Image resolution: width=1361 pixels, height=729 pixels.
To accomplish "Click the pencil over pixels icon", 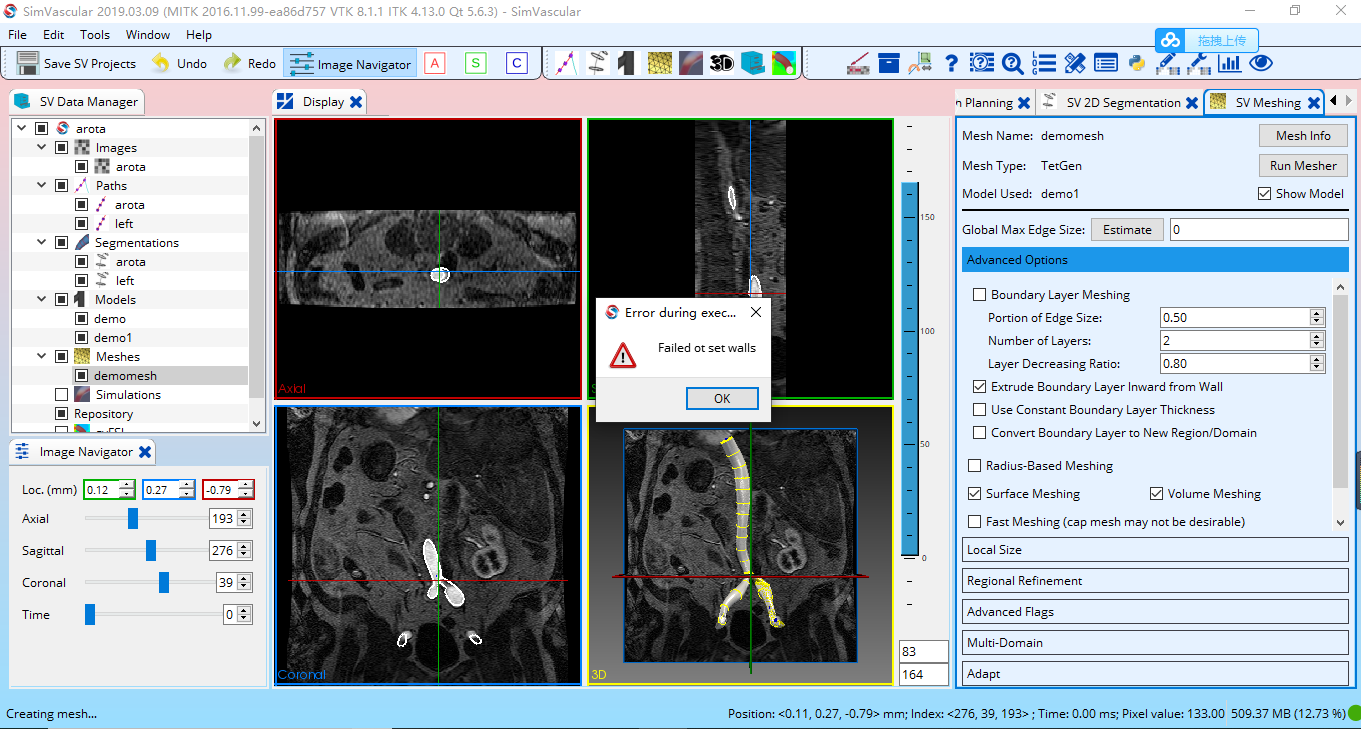I will pyautogui.click(x=1167, y=63).
